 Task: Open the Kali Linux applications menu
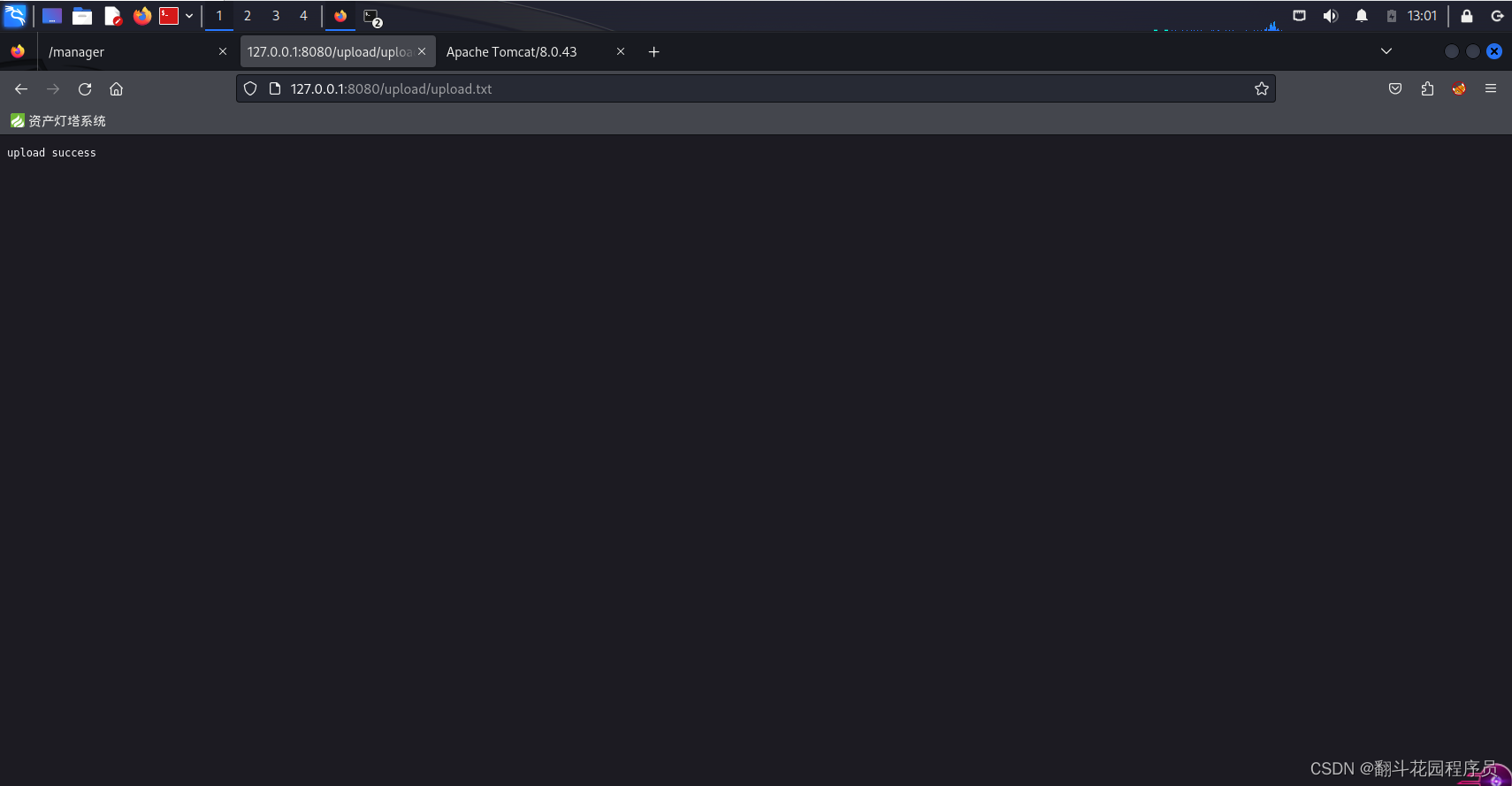click(15, 16)
